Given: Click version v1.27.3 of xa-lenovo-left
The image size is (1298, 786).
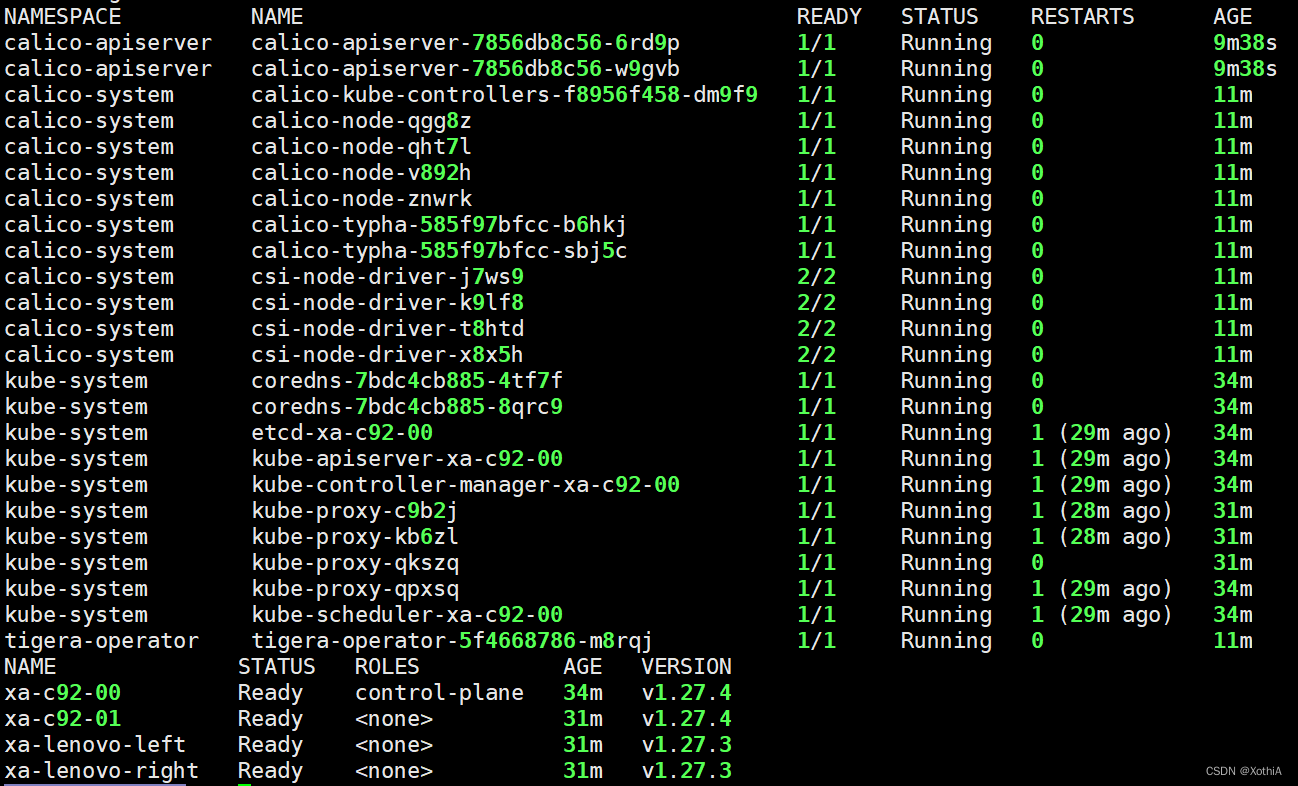Looking at the screenshot, I should [687, 745].
